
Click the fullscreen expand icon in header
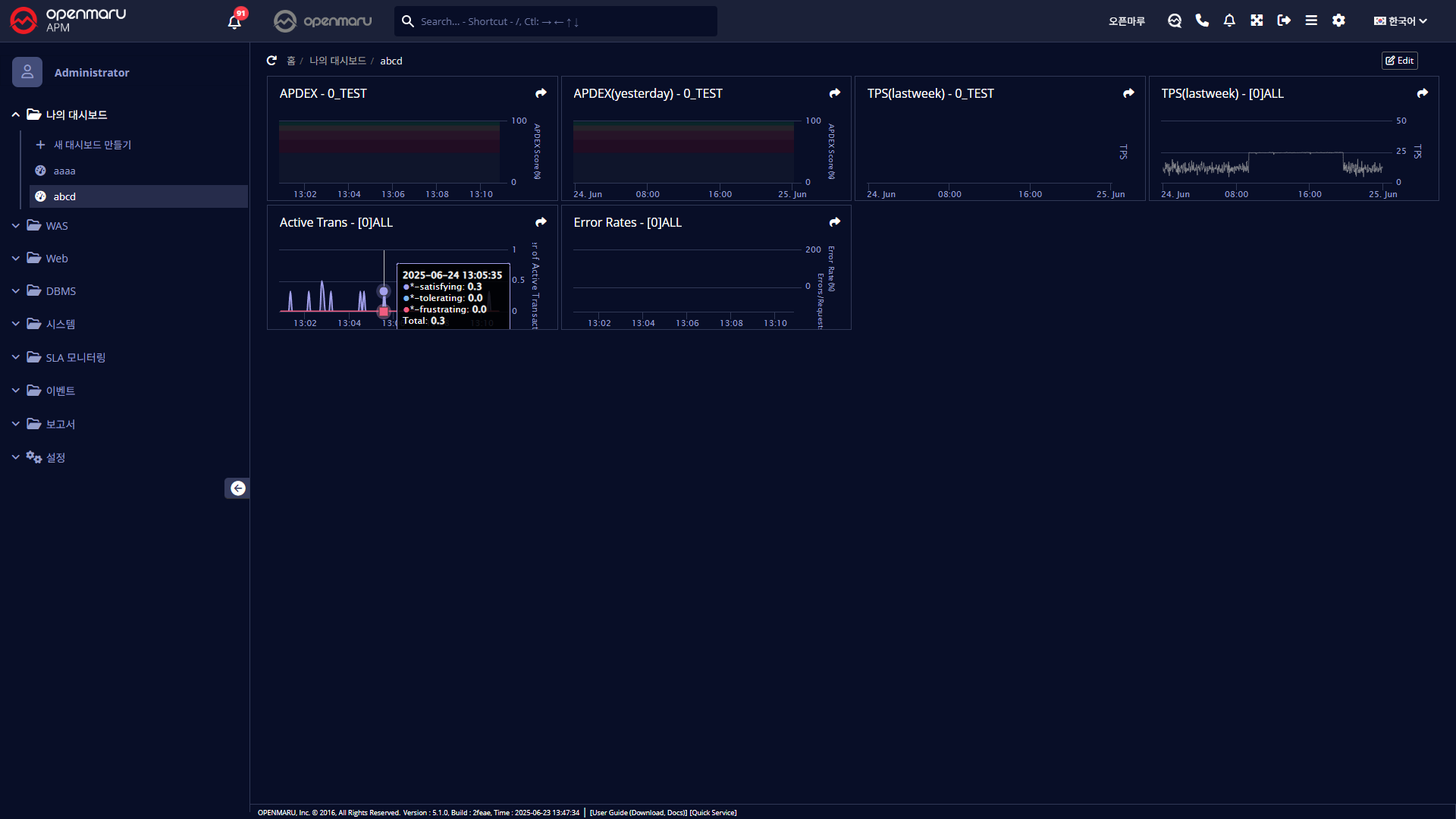click(1257, 20)
